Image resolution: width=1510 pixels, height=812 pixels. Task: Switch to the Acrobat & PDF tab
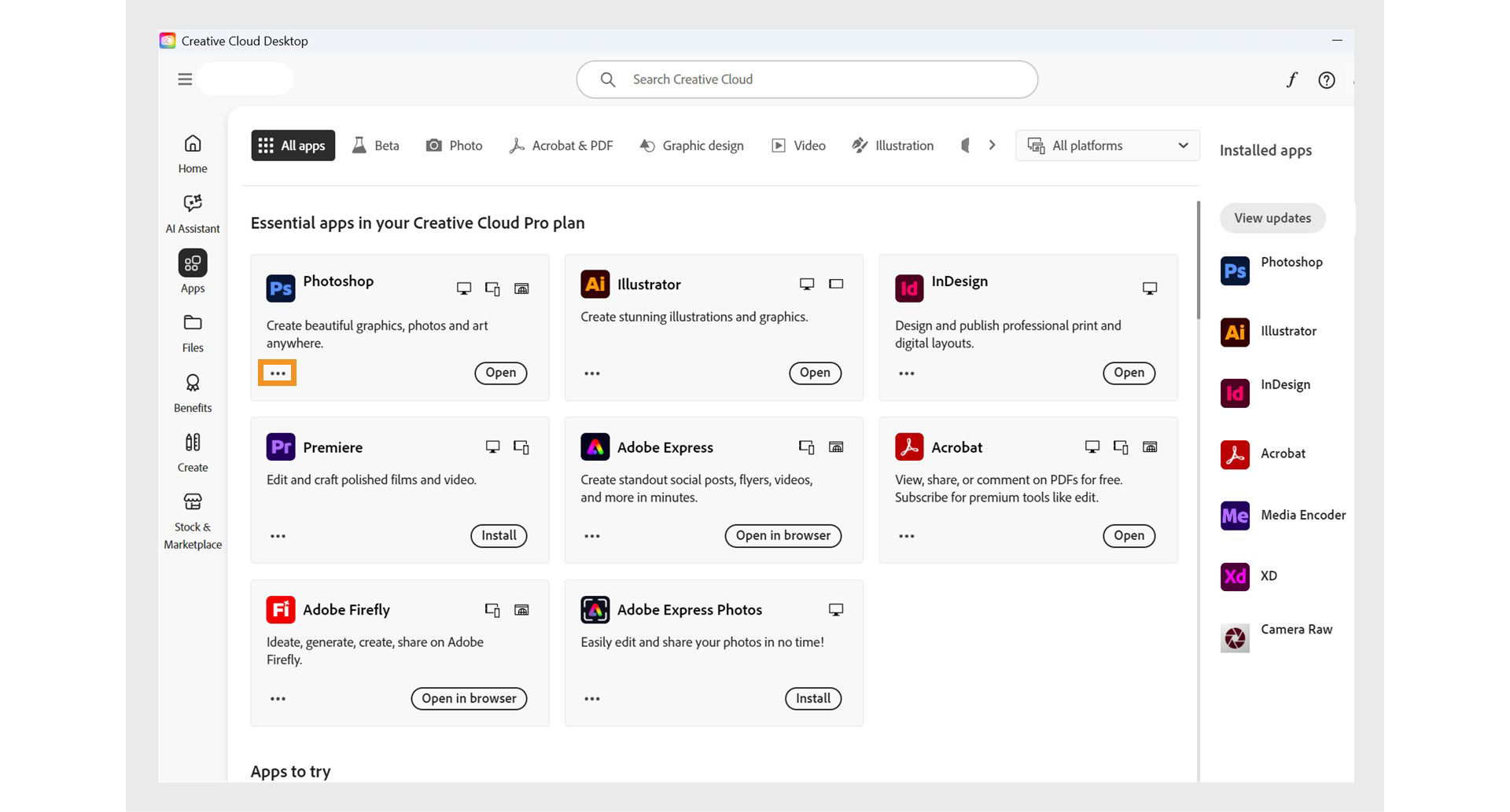pos(561,145)
